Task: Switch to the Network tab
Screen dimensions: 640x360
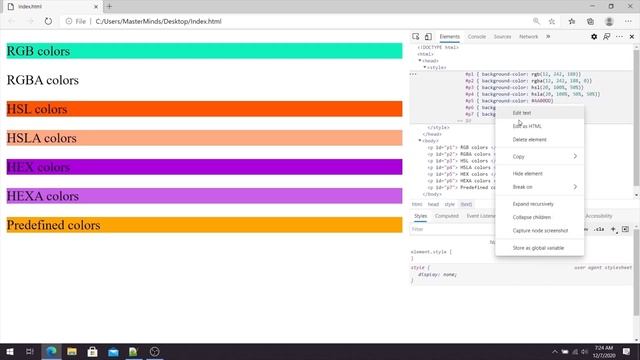Action: click(x=529, y=36)
